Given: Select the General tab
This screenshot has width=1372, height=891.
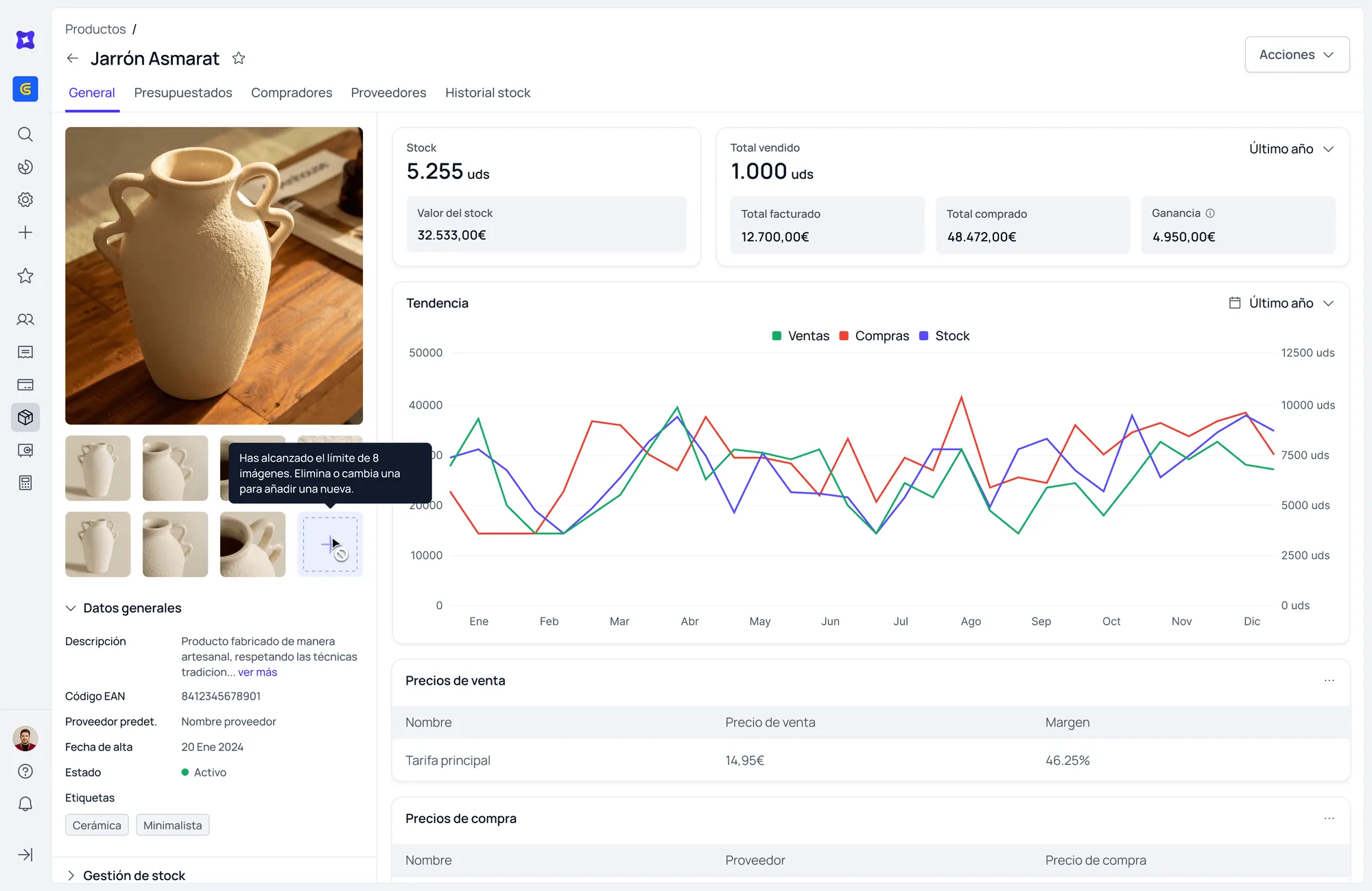Looking at the screenshot, I should 92,93.
